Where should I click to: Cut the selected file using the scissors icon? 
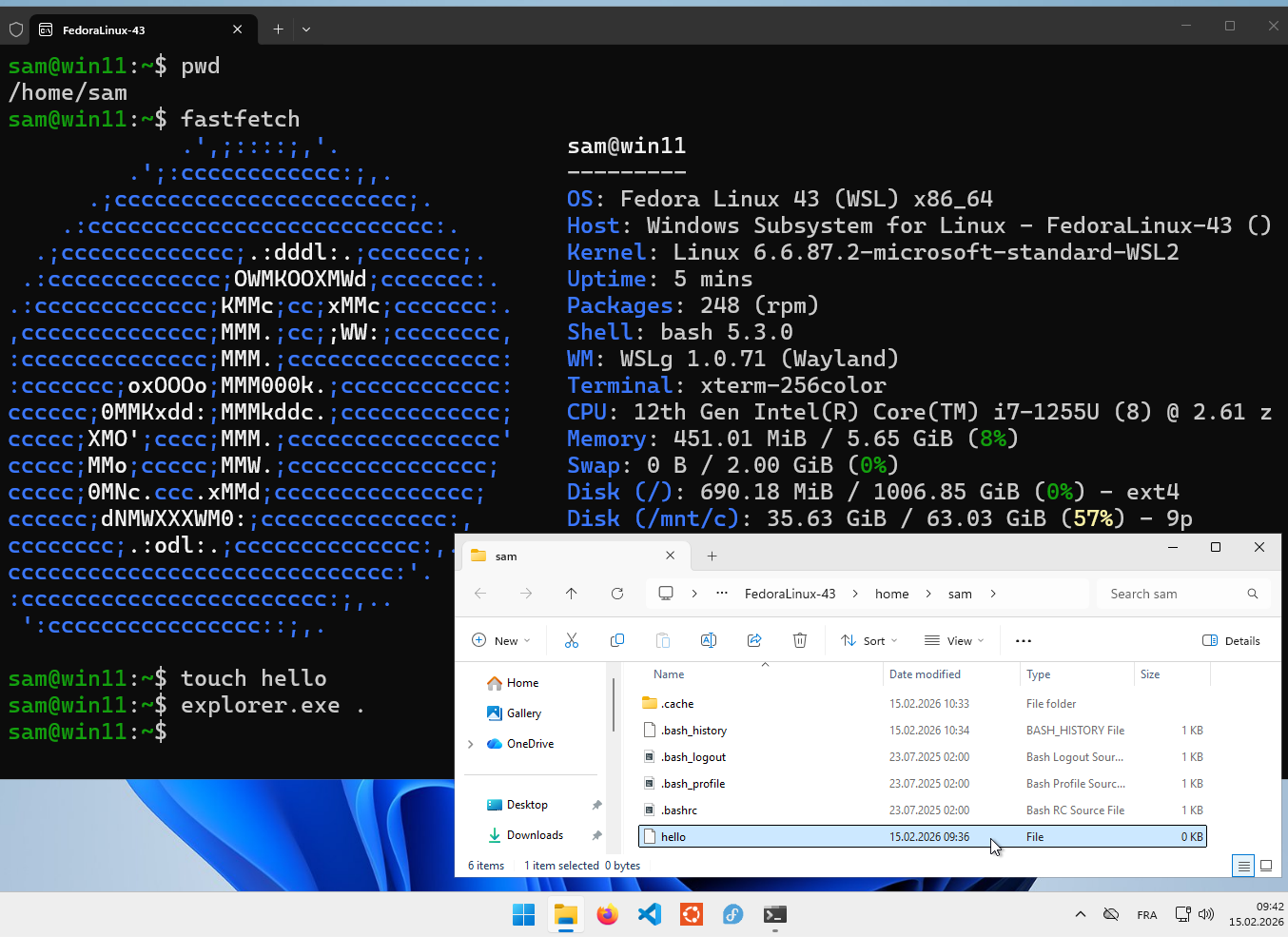click(x=572, y=640)
